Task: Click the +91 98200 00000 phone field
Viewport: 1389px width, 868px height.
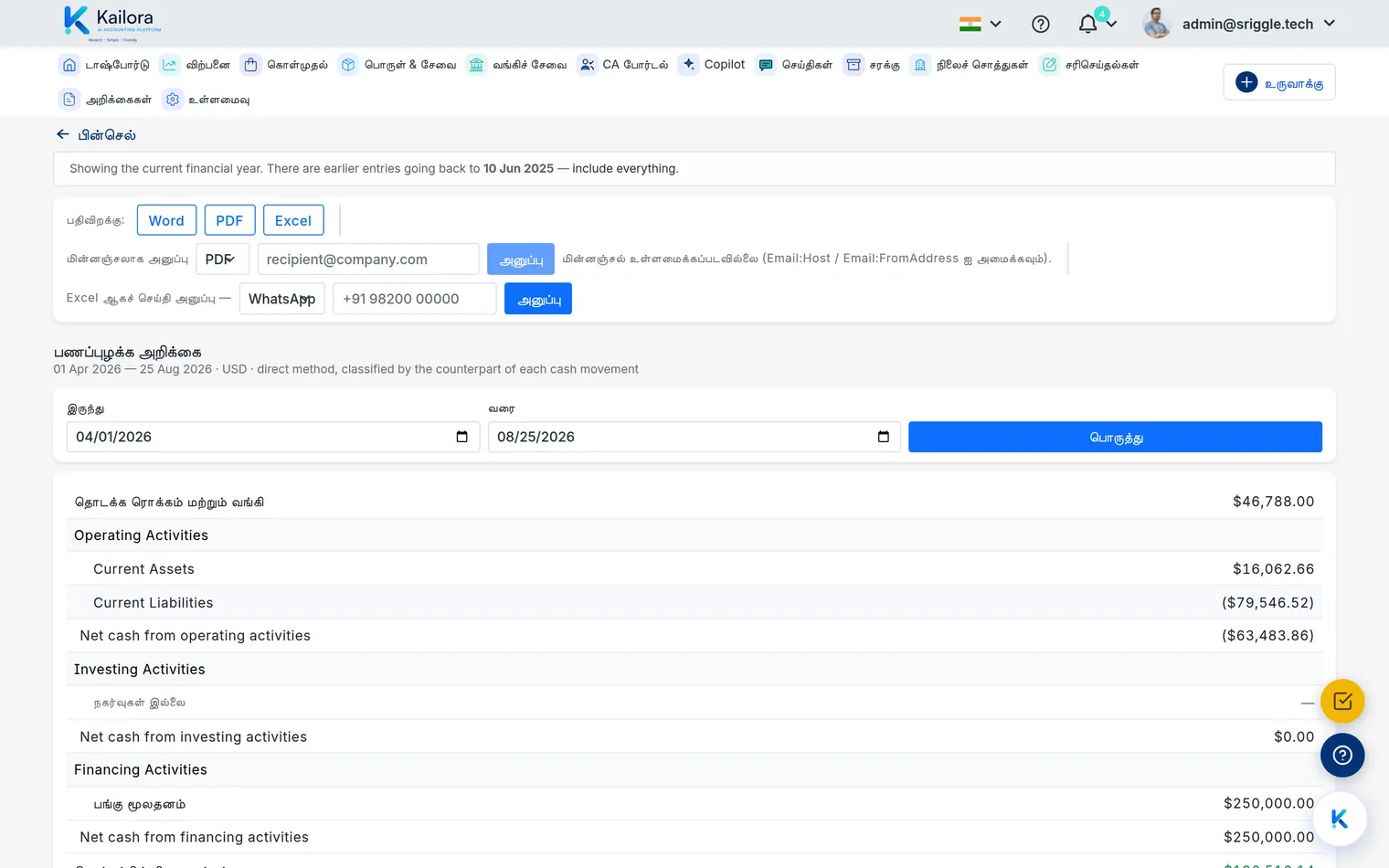Action: (415, 299)
